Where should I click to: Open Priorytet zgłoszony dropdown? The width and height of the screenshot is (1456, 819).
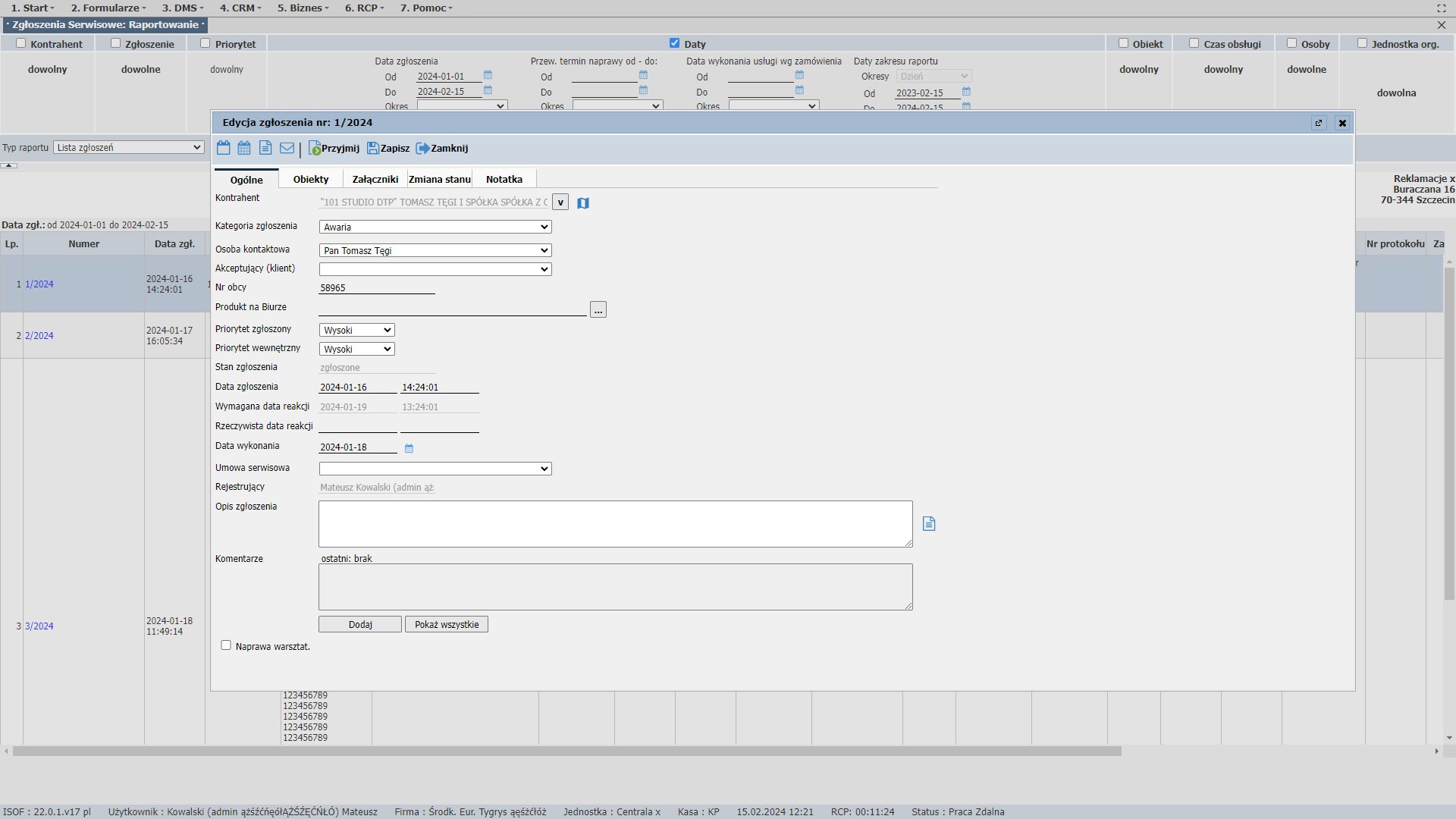tap(357, 330)
